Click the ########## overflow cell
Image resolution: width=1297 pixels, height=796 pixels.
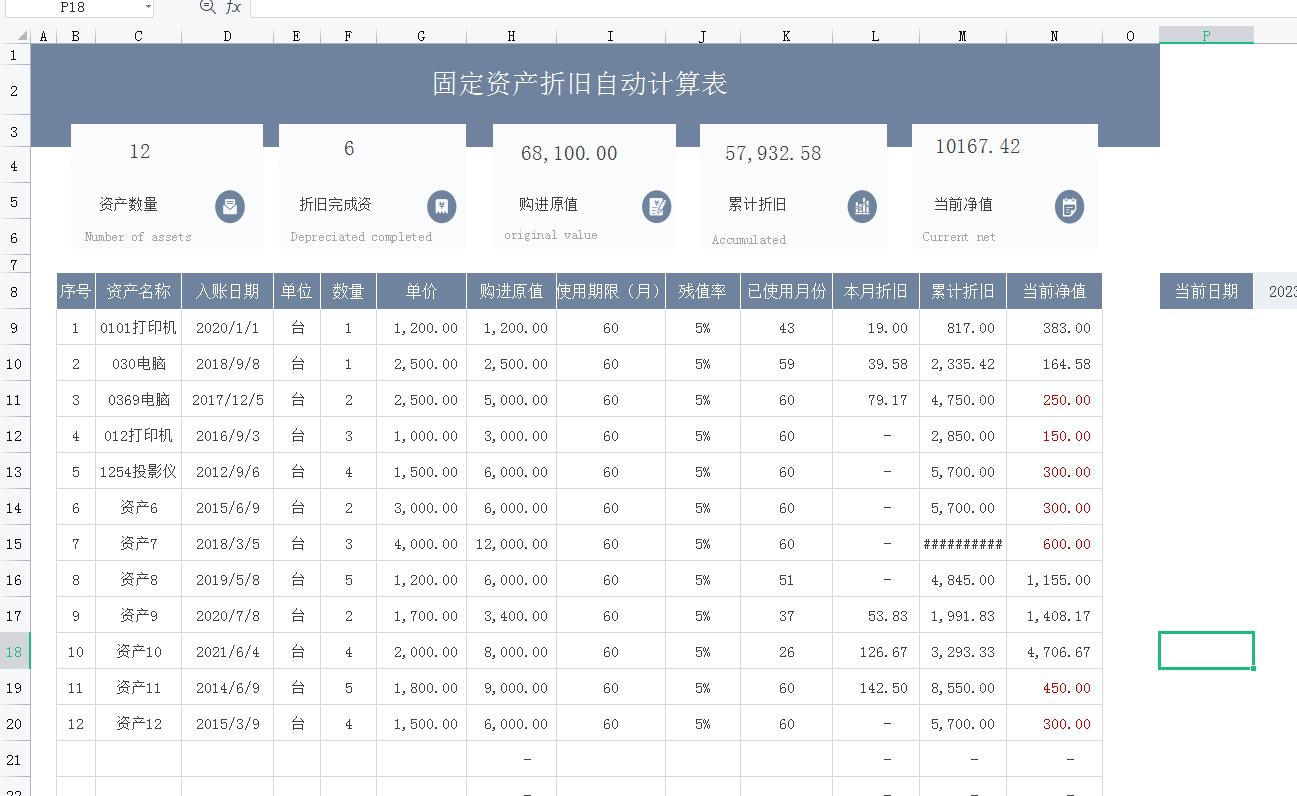[x=962, y=544]
